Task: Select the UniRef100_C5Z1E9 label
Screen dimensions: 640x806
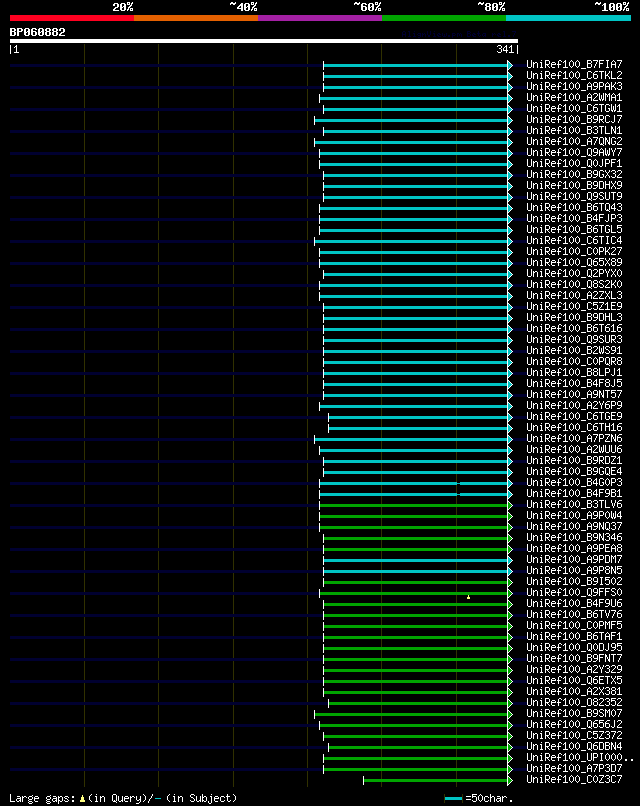Action: 574,306
